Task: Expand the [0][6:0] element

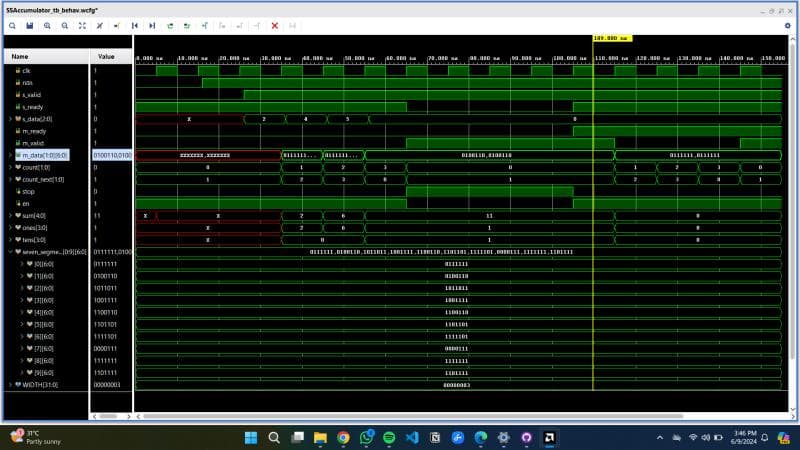Action: click(x=22, y=264)
